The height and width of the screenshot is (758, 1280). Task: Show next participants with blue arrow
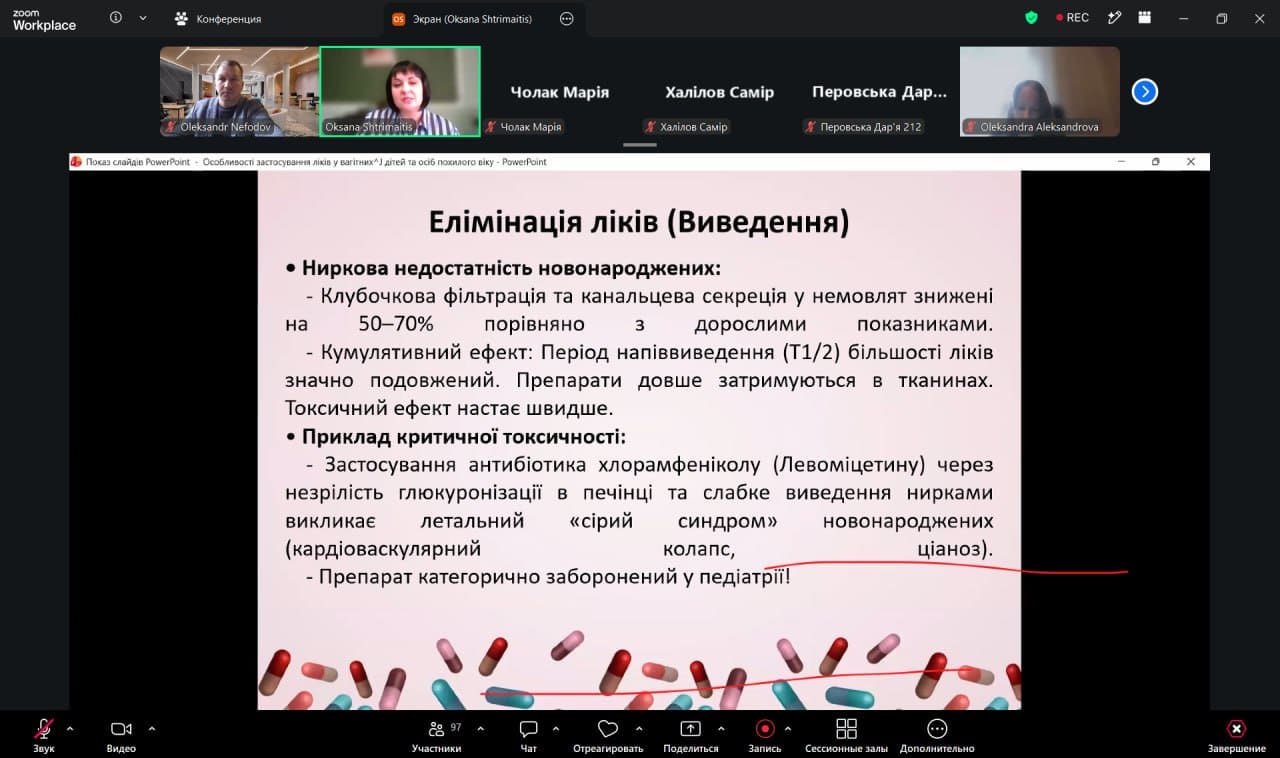pos(1145,92)
